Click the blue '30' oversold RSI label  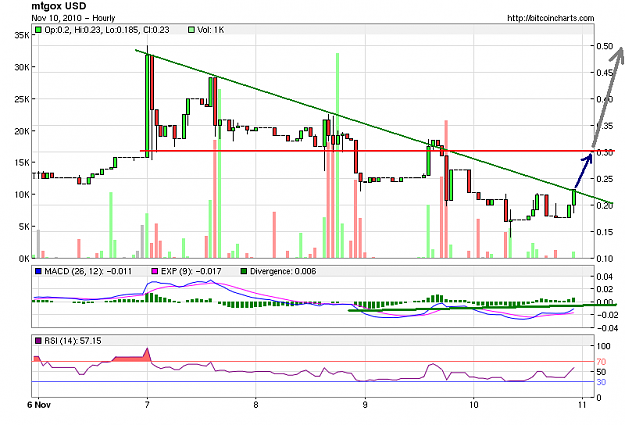[x=601, y=382]
